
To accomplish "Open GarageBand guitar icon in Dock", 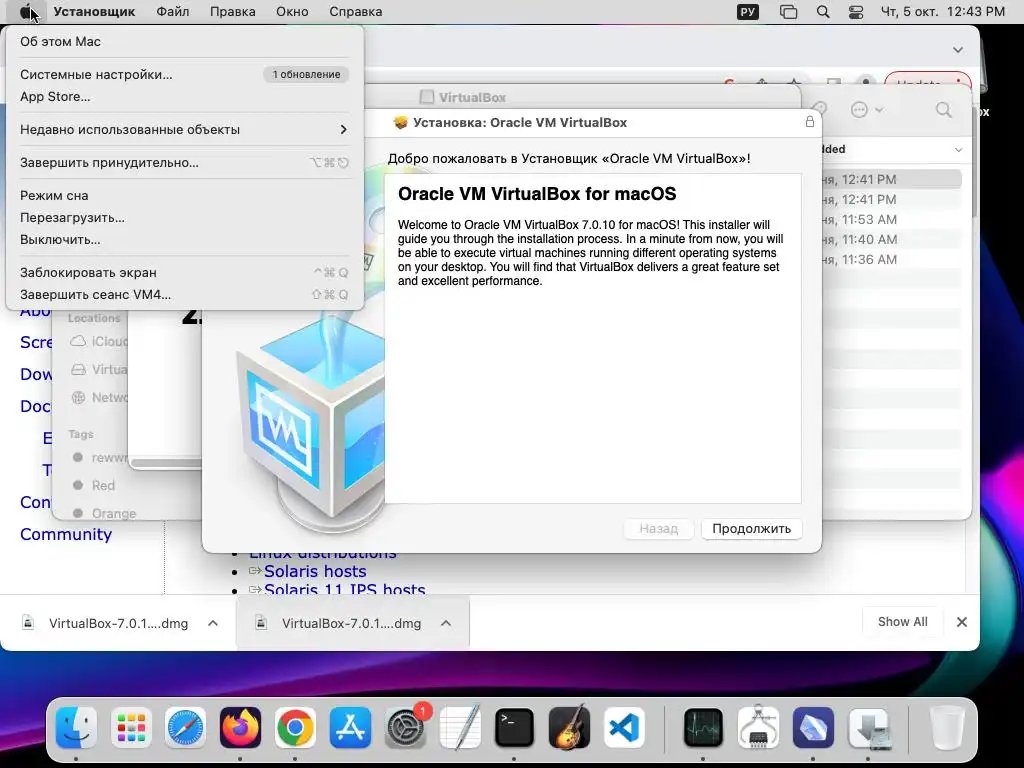I will pos(569,728).
